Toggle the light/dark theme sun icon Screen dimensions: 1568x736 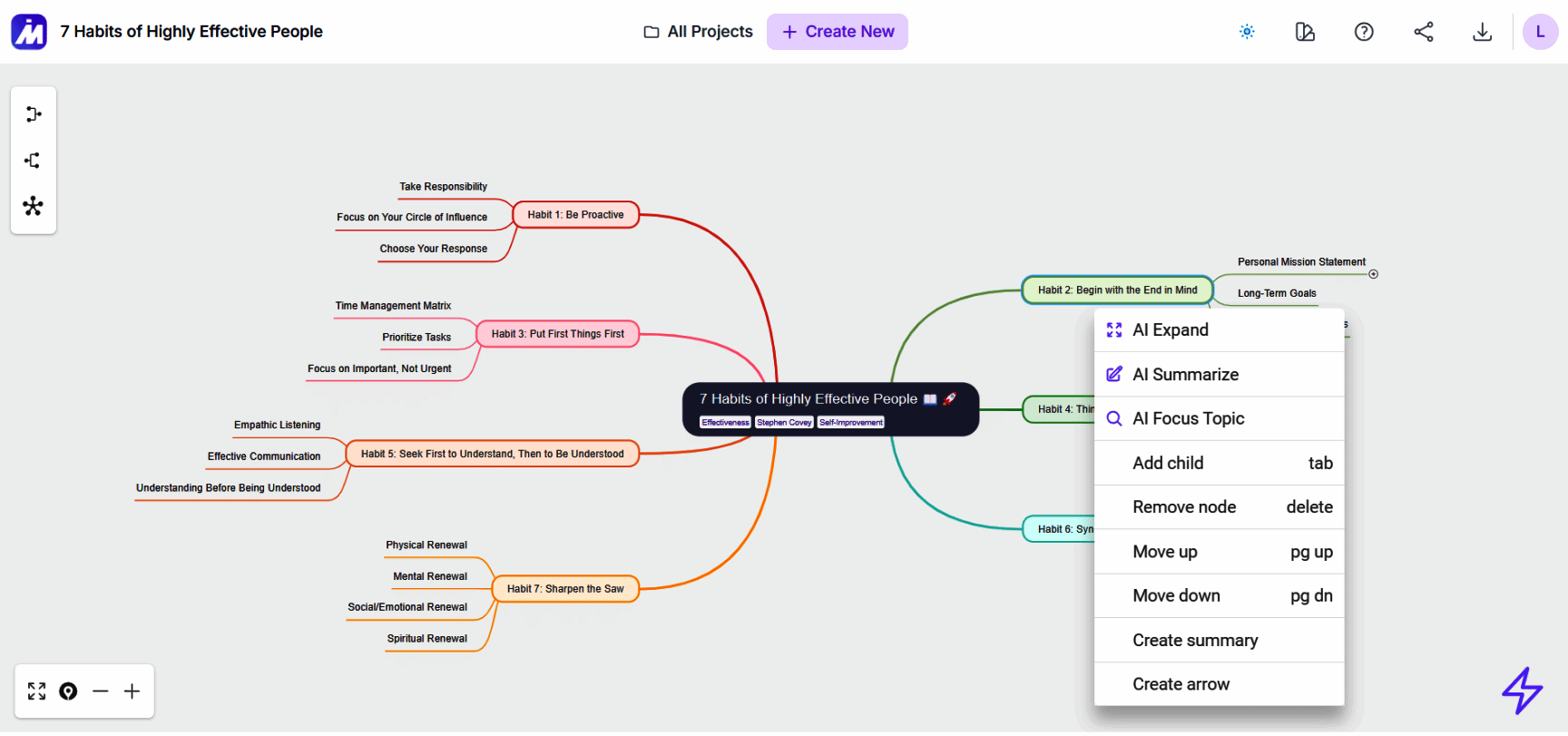pos(1247,32)
